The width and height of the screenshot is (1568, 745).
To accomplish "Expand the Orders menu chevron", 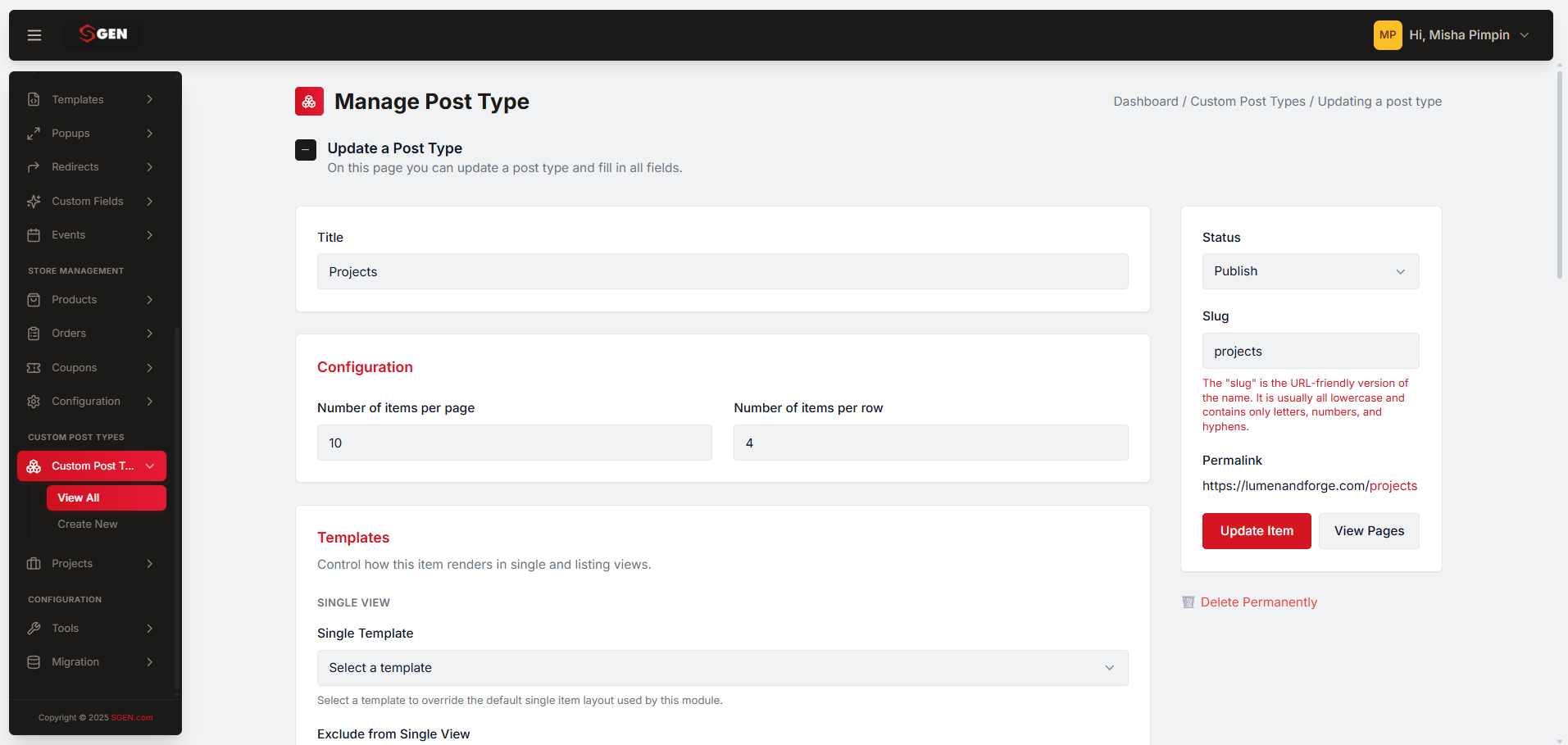I will point(150,334).
